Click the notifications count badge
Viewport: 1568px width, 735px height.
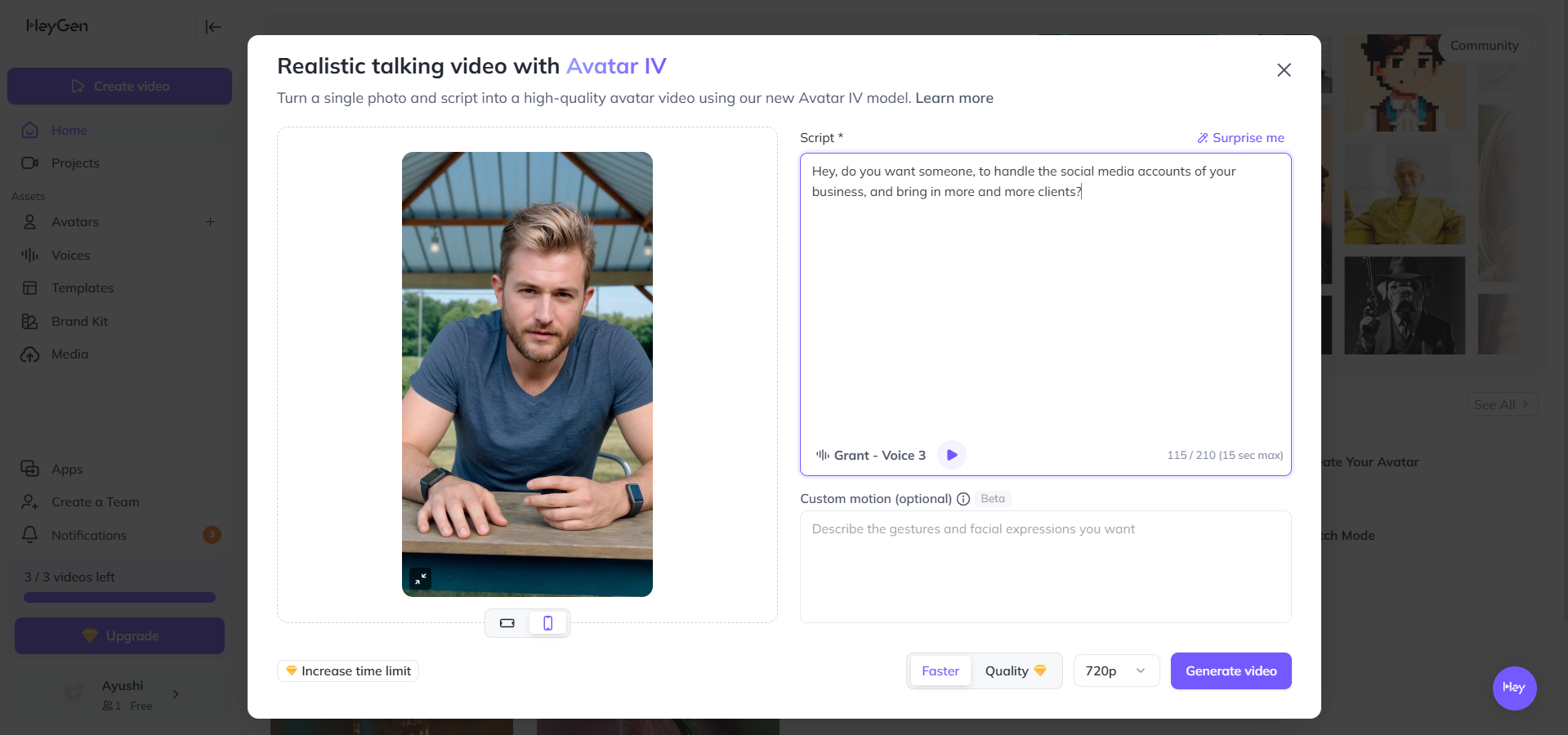(x=212, y=535)
